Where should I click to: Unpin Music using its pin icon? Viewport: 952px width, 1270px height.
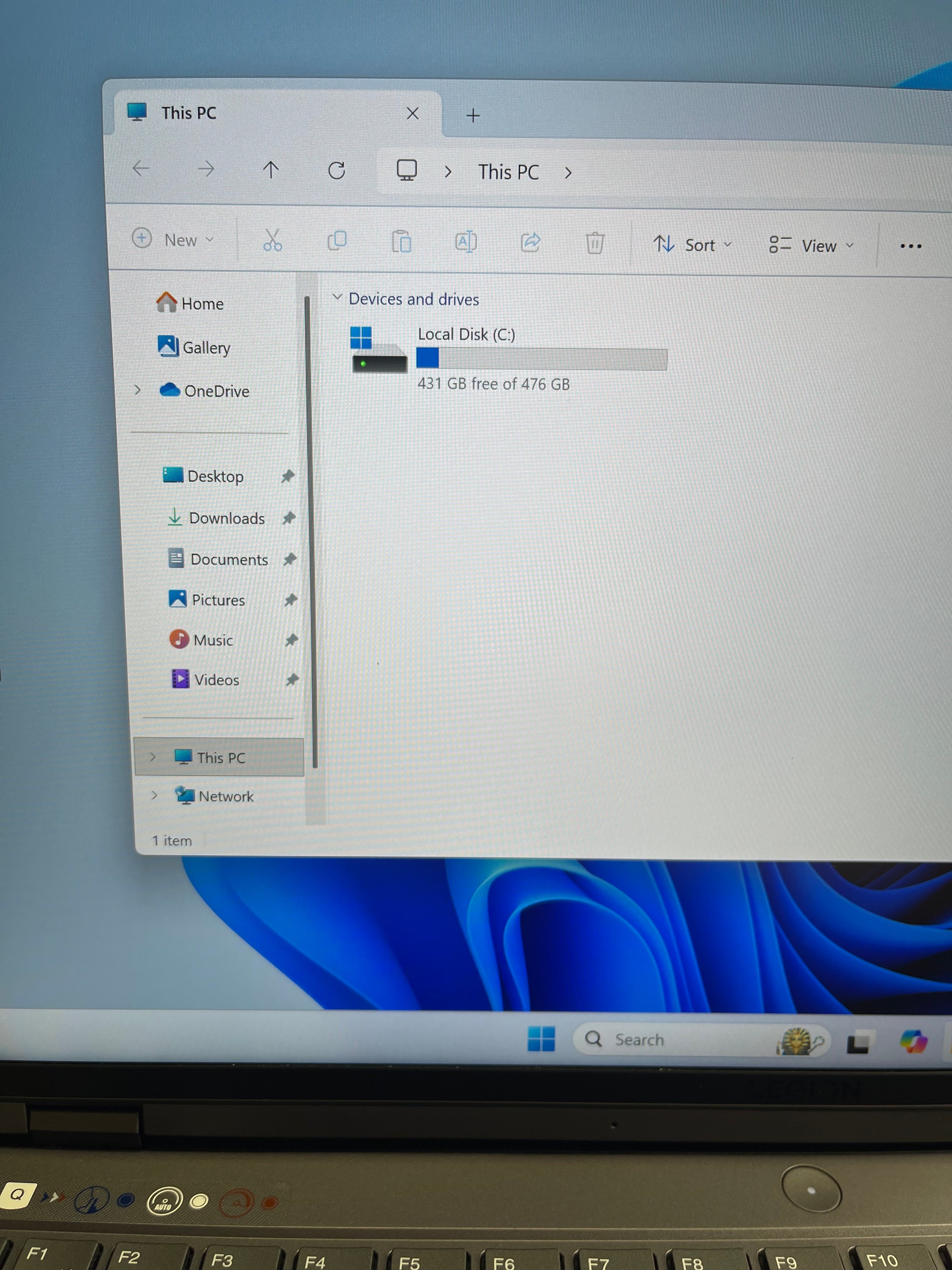[292, 640]
